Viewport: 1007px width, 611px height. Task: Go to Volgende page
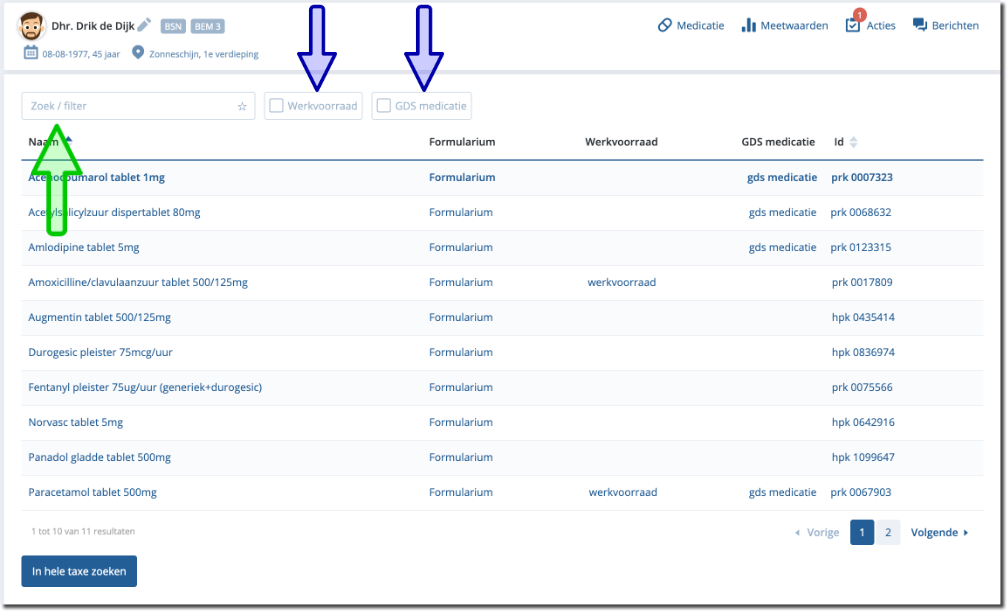[939, 533]
